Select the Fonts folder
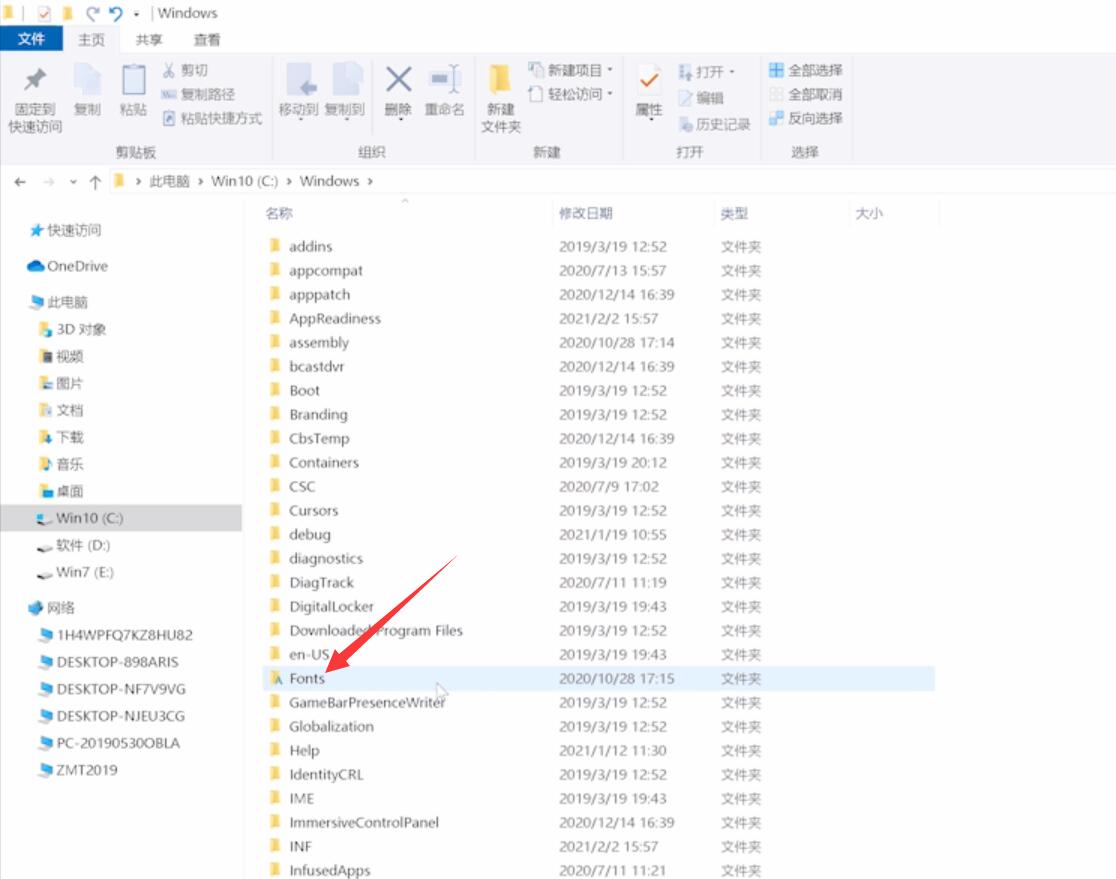The image size is (1116, 879). pyautogui.click(x=598, y=678)
